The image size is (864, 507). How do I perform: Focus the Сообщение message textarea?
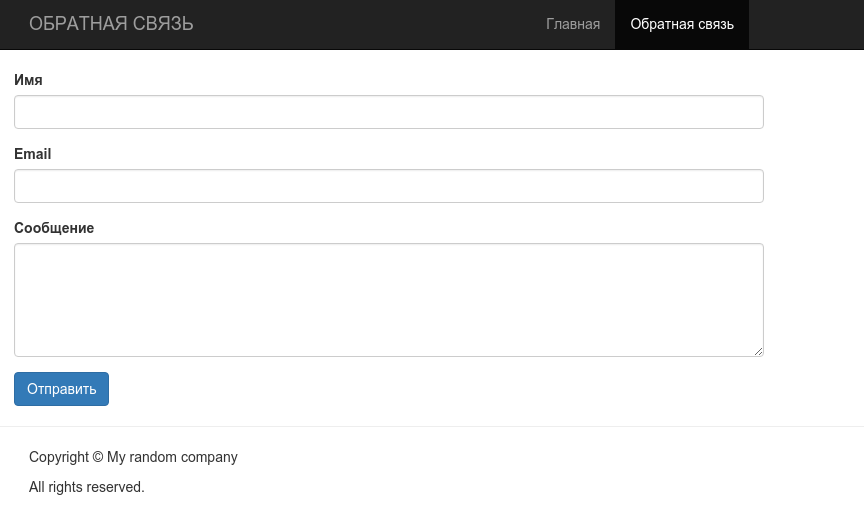point(388,300)
